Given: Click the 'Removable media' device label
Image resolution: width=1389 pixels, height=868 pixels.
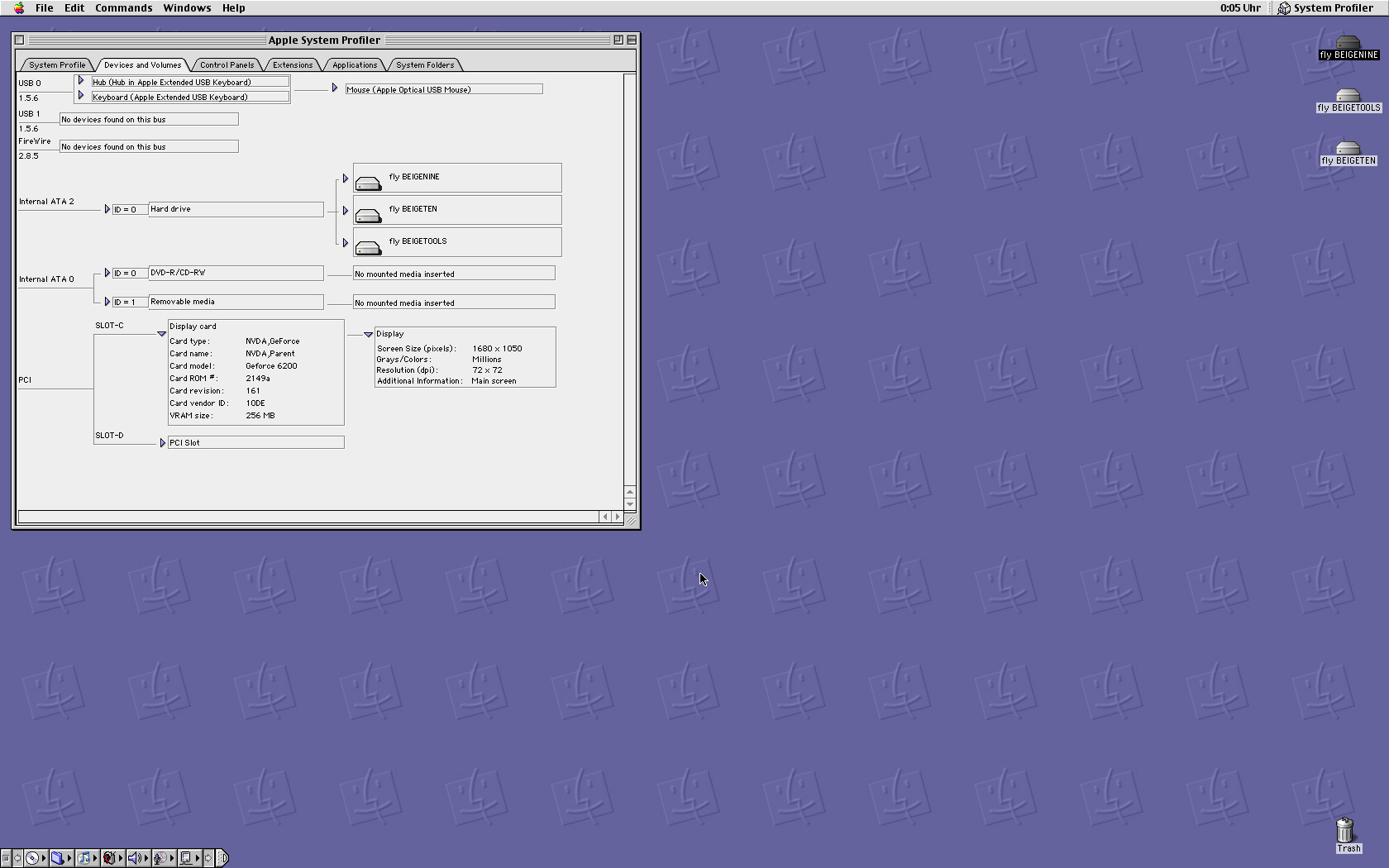Looking at the screenshot, I should click(x=182, y=302).
